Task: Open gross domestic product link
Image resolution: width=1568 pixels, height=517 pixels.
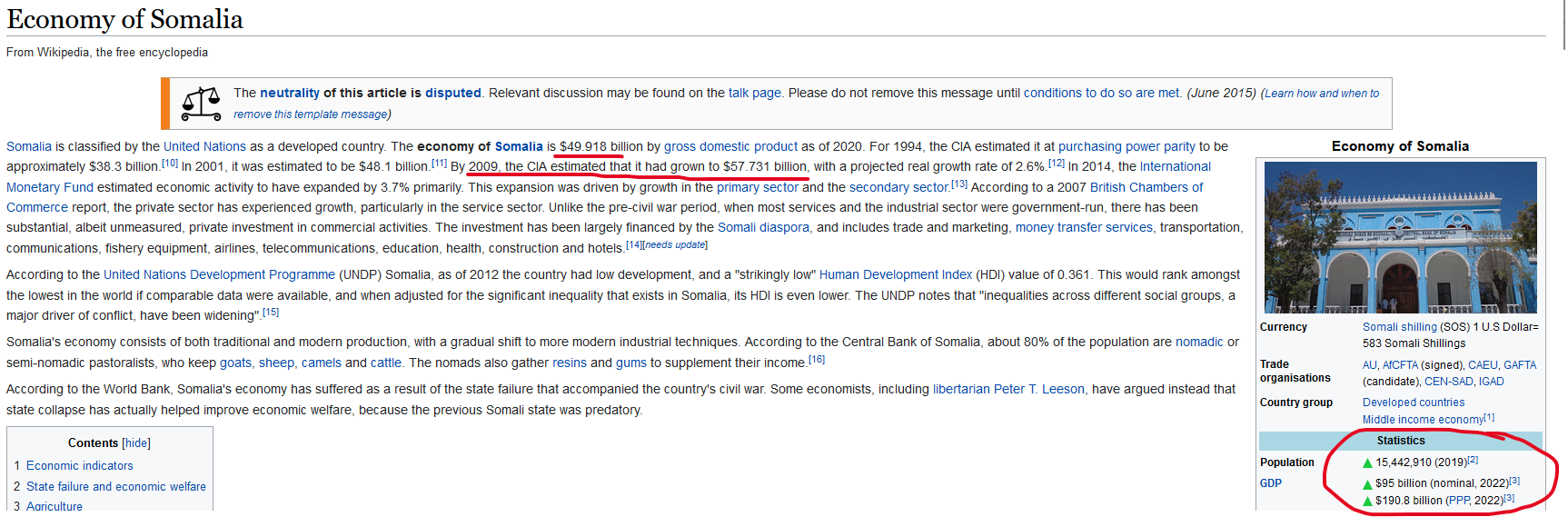Action: [x=730, y=146]
